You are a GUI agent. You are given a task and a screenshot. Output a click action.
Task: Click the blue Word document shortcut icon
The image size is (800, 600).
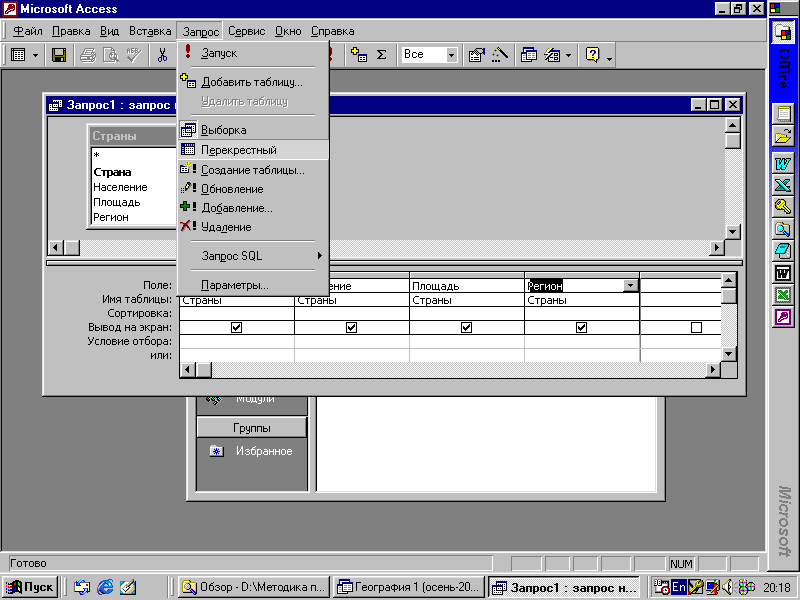tap(783, 273)
